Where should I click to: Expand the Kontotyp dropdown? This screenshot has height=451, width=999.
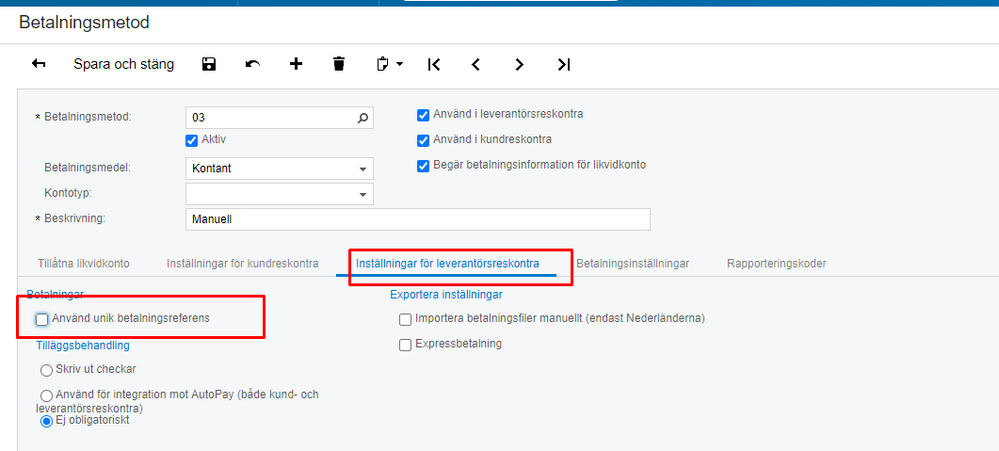pyautogui.click(x=363, y=193)
